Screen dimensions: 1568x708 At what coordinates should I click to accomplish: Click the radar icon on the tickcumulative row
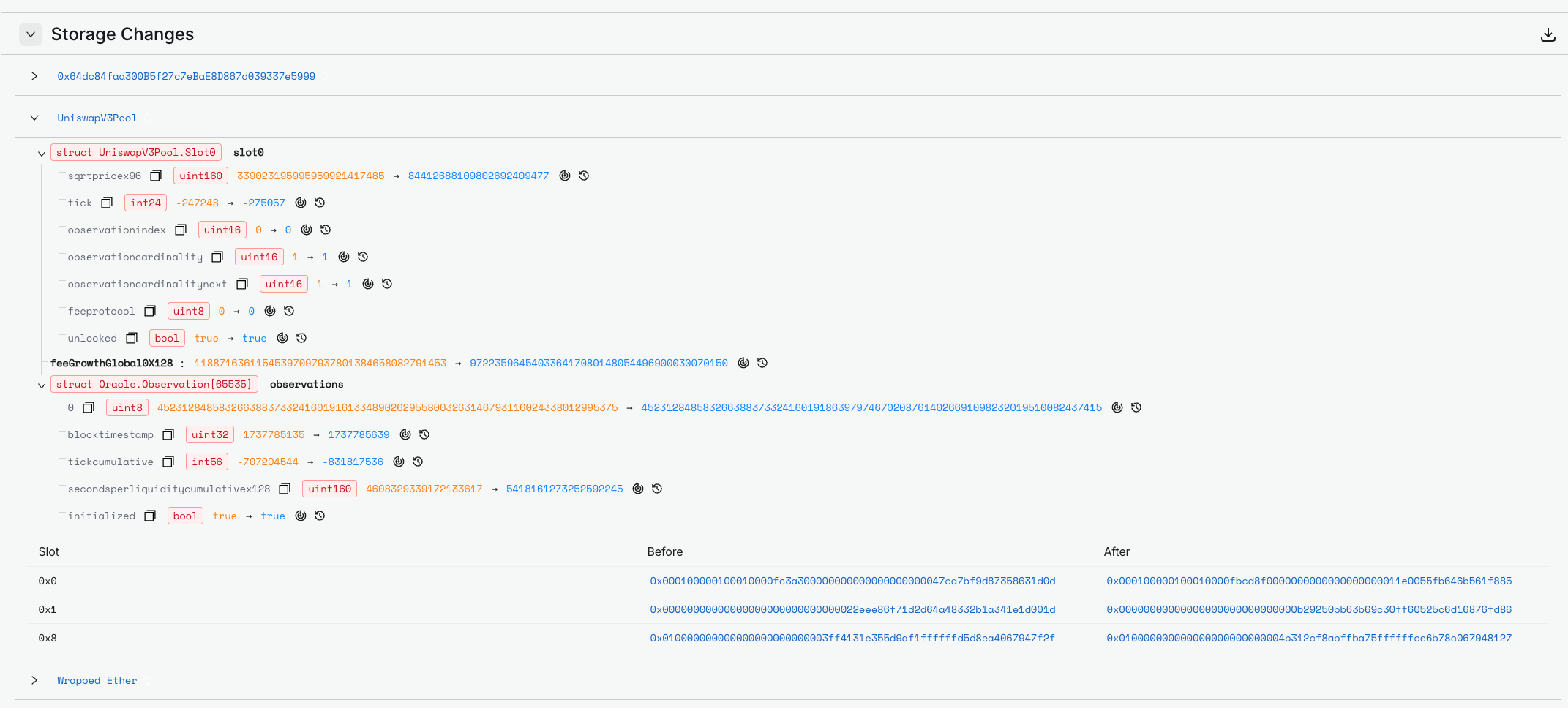click(399, 462)
